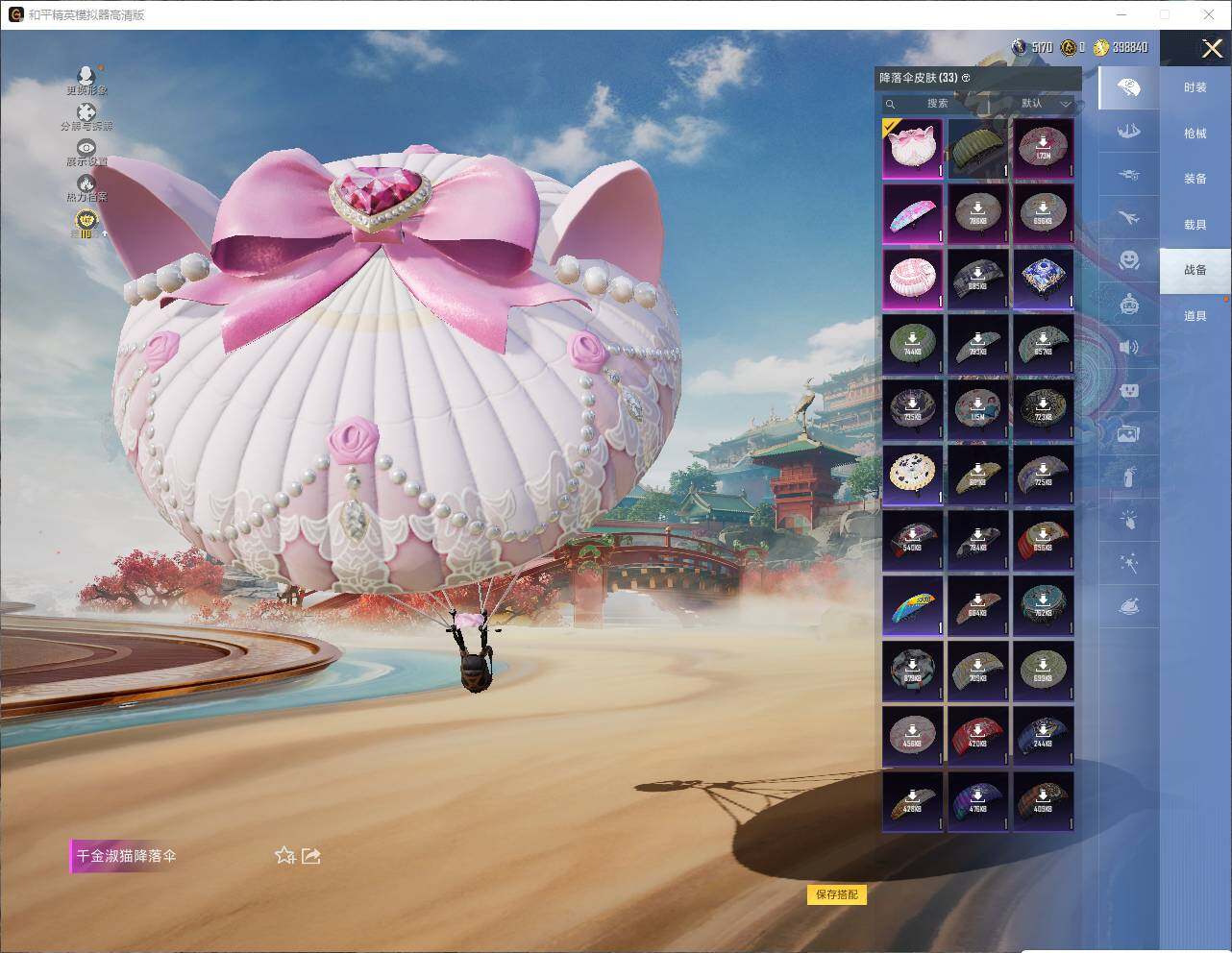1232x953 pixels.
Task: Favorite the parachute with the star icon
Action: [x=284, y=855]
